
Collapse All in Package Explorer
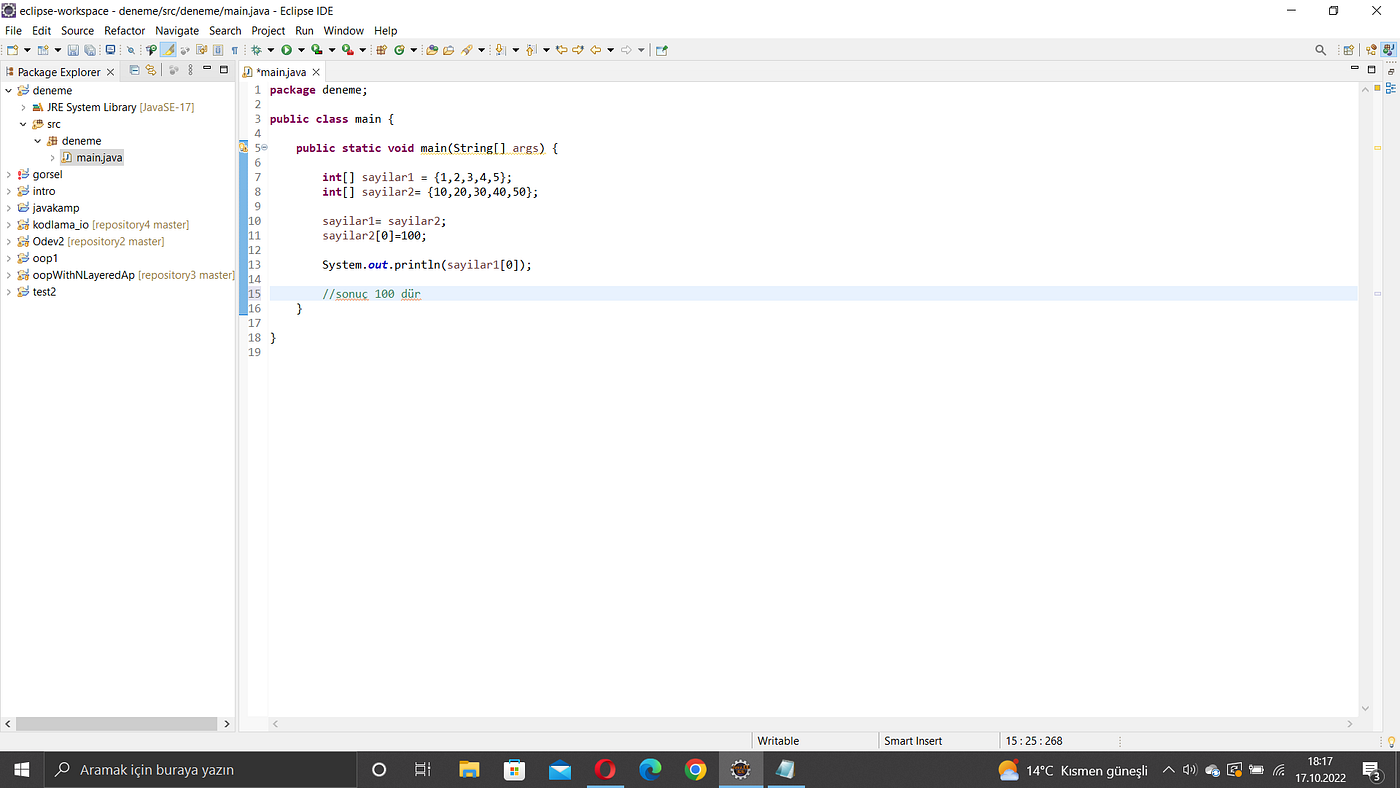click(135, 70)
